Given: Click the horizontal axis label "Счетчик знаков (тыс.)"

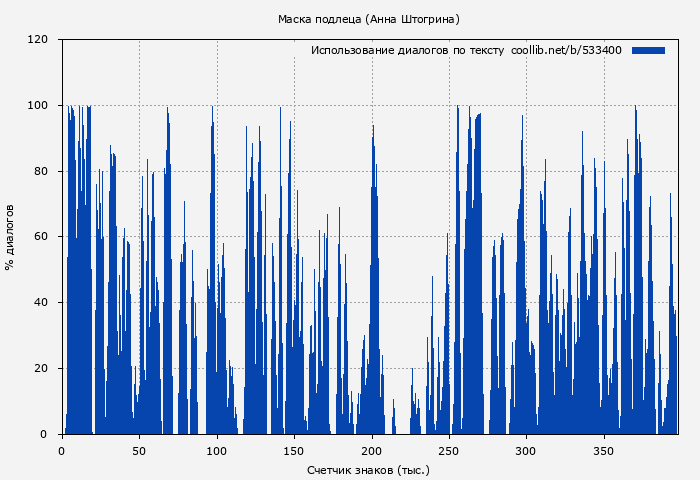Looking at the screenshot, I should [x=369, y=469].
